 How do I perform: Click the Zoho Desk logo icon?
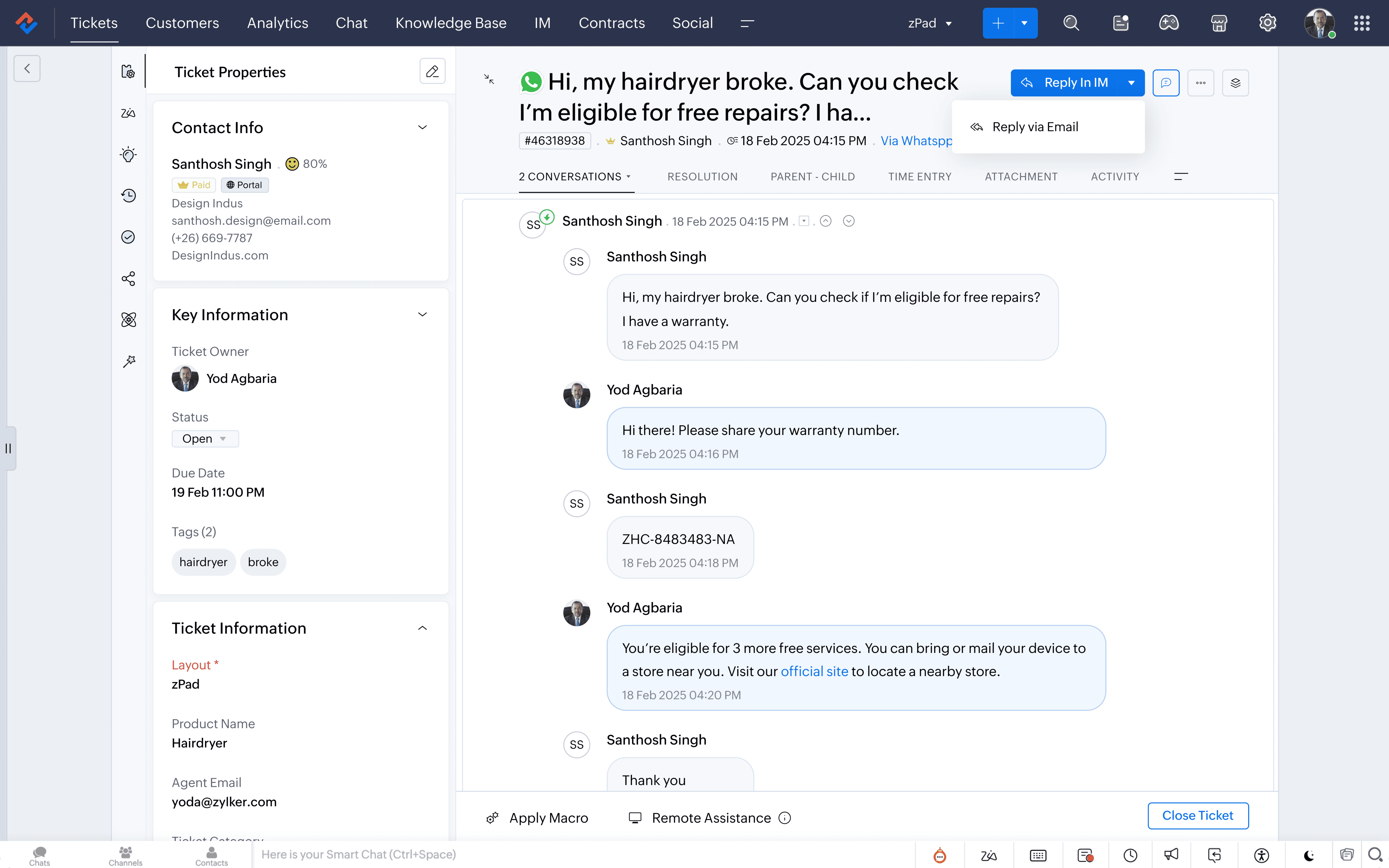(x=26, y=23)
